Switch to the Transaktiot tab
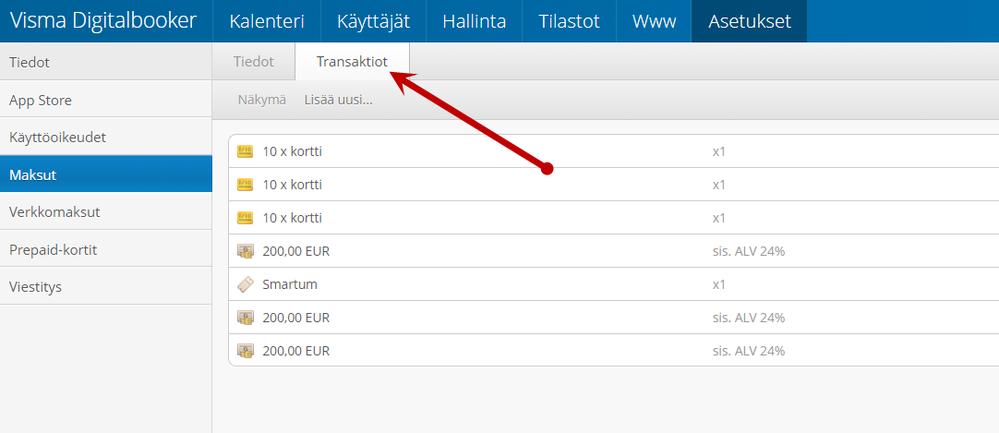Viewport: 999px width, 433px height. (x=352, y=62)
